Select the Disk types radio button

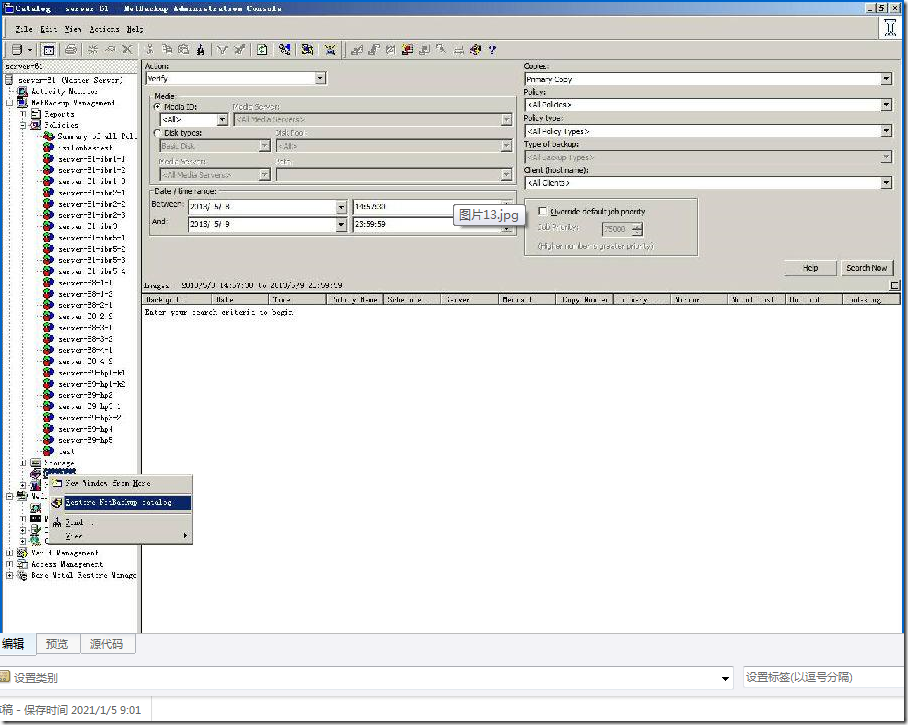pyautogui.click(x=157, y=132)
